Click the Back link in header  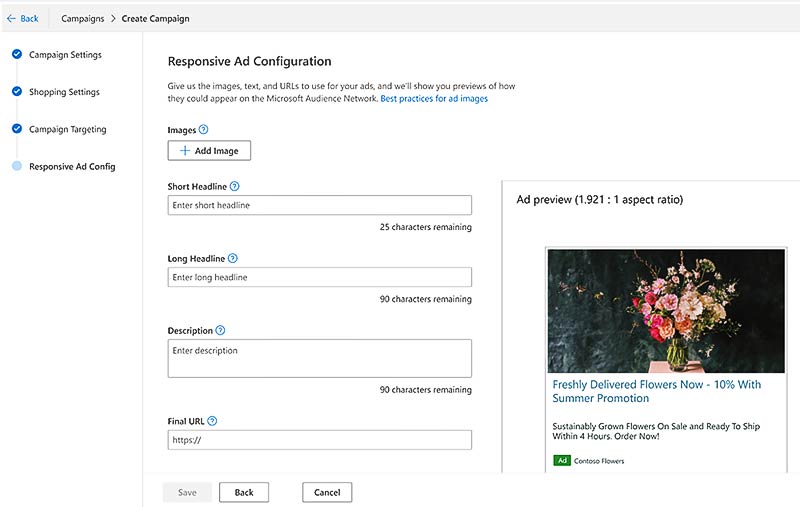tap(29, 18)
